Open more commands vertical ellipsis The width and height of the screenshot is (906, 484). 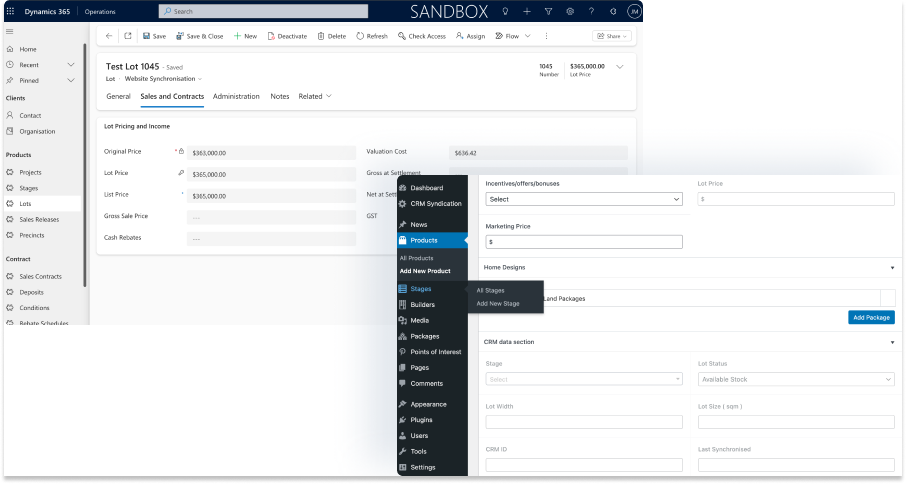coord(546,36)
